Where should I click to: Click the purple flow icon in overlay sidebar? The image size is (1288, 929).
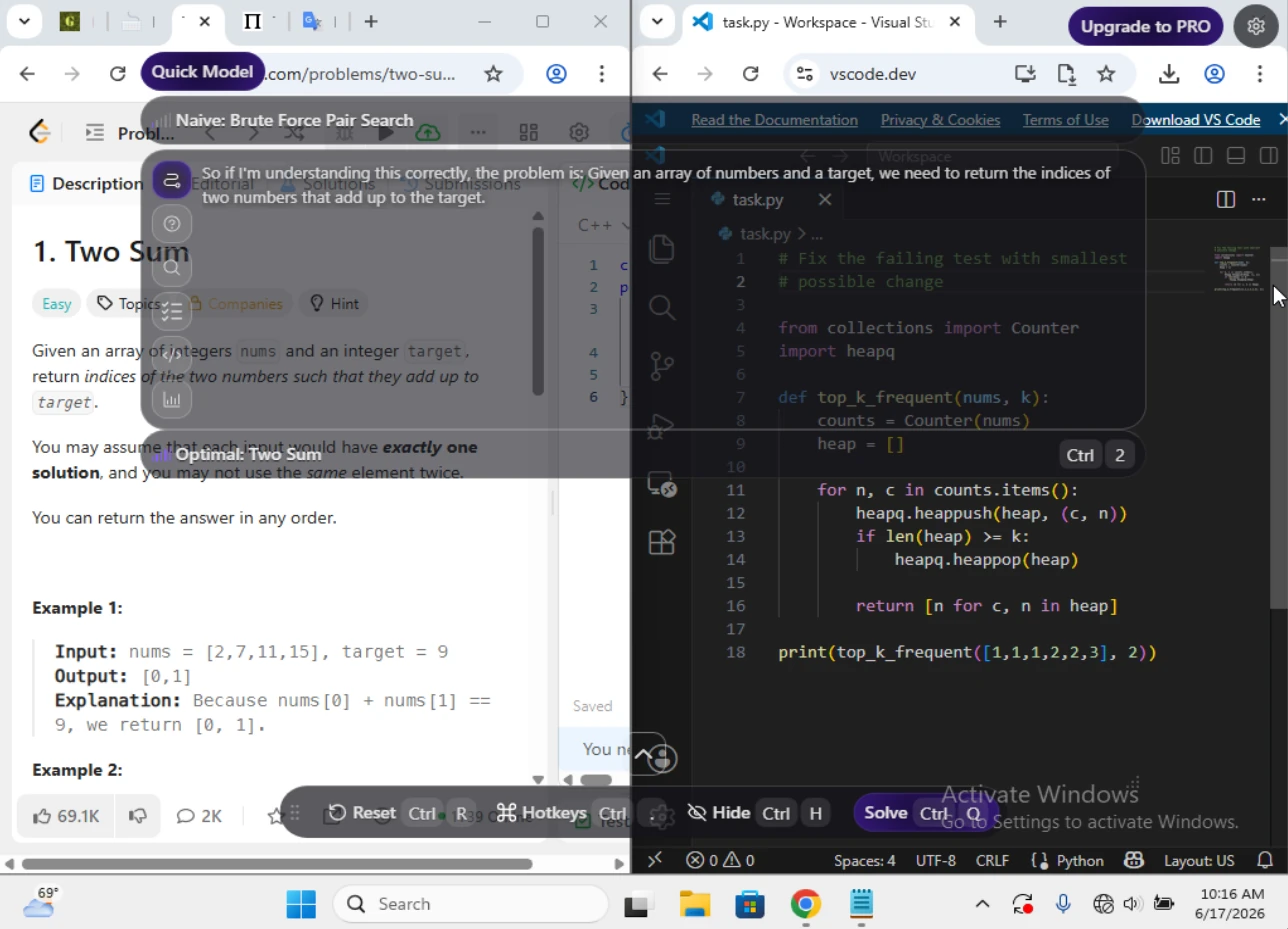pos(172,180)
